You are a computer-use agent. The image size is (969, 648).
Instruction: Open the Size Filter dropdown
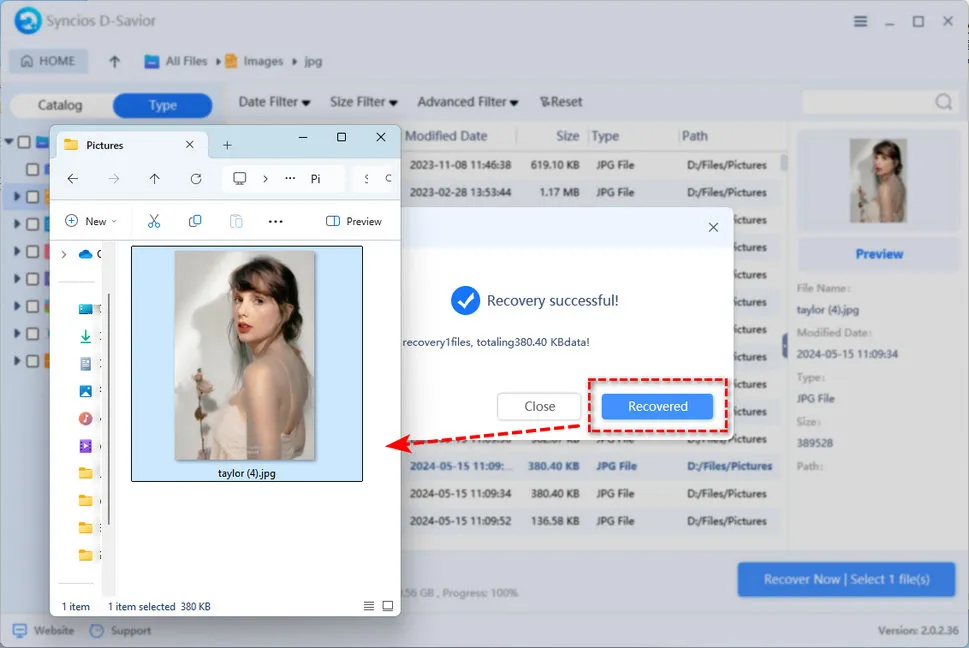pos(364,102)
